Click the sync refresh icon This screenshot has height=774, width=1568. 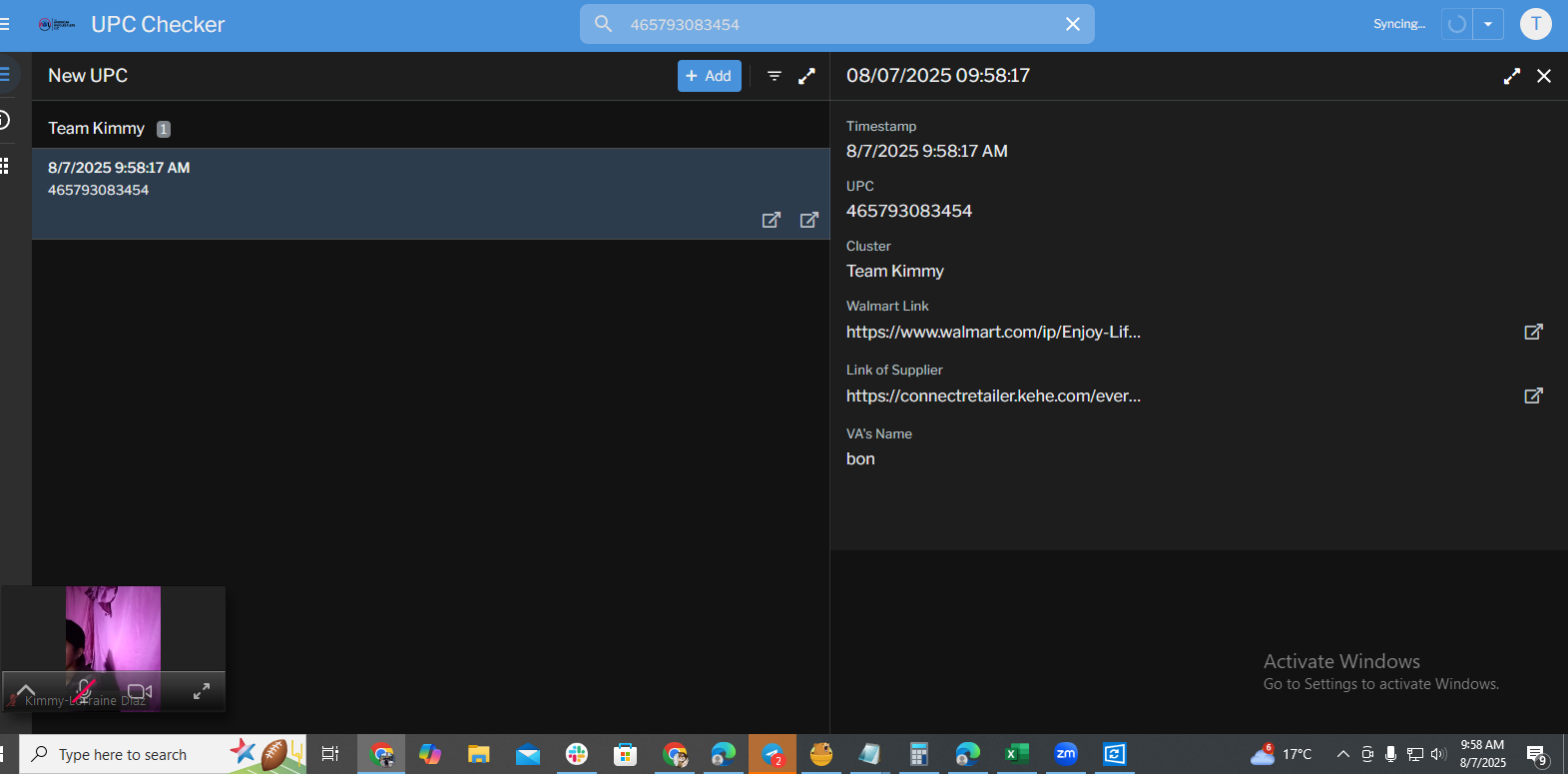pyautogui.click(x=1457, y=24)
